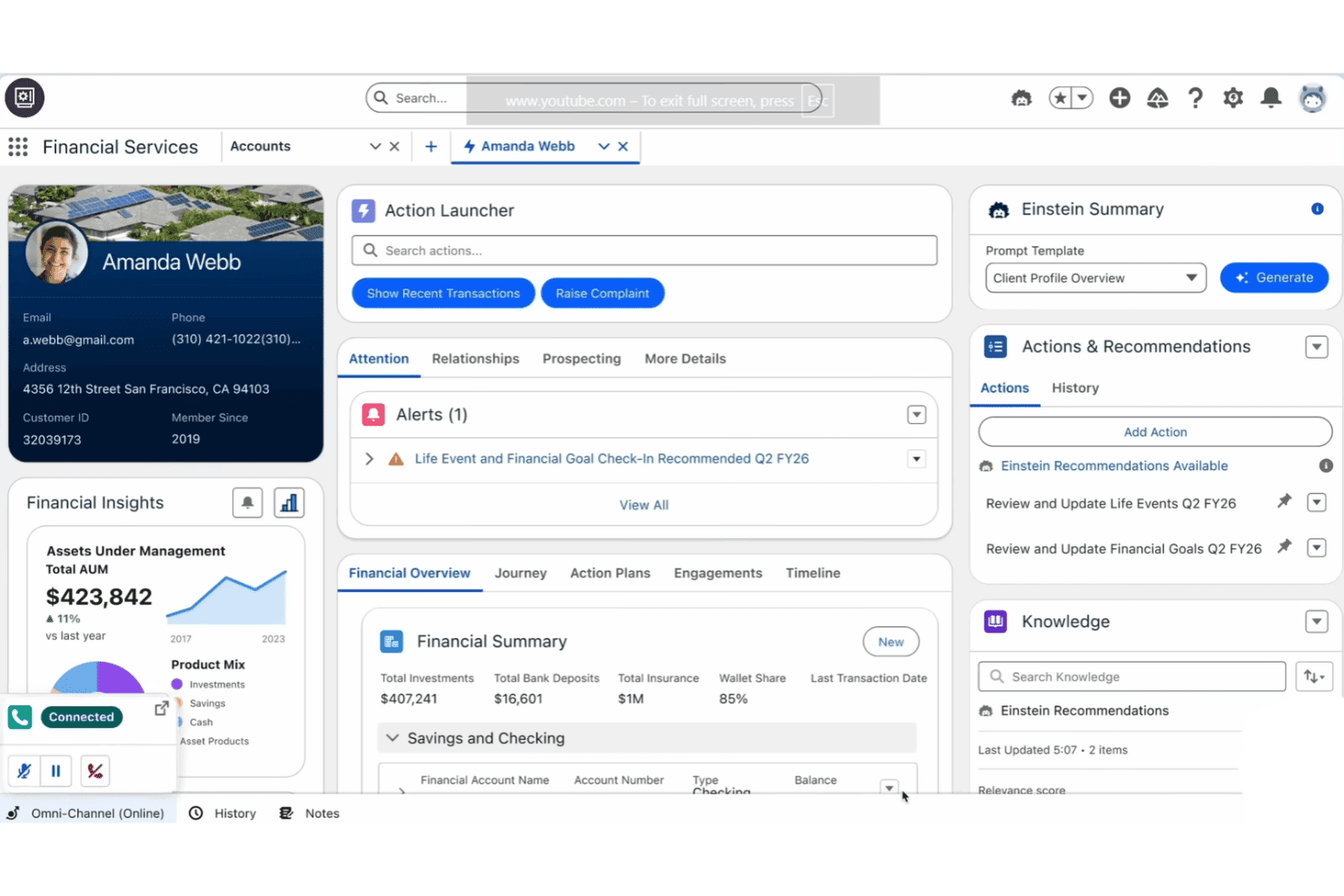The width and height of the screenshot is (1344, 896).
Task: Open the History tab in Actions panel
Action: coord(1075,388)
